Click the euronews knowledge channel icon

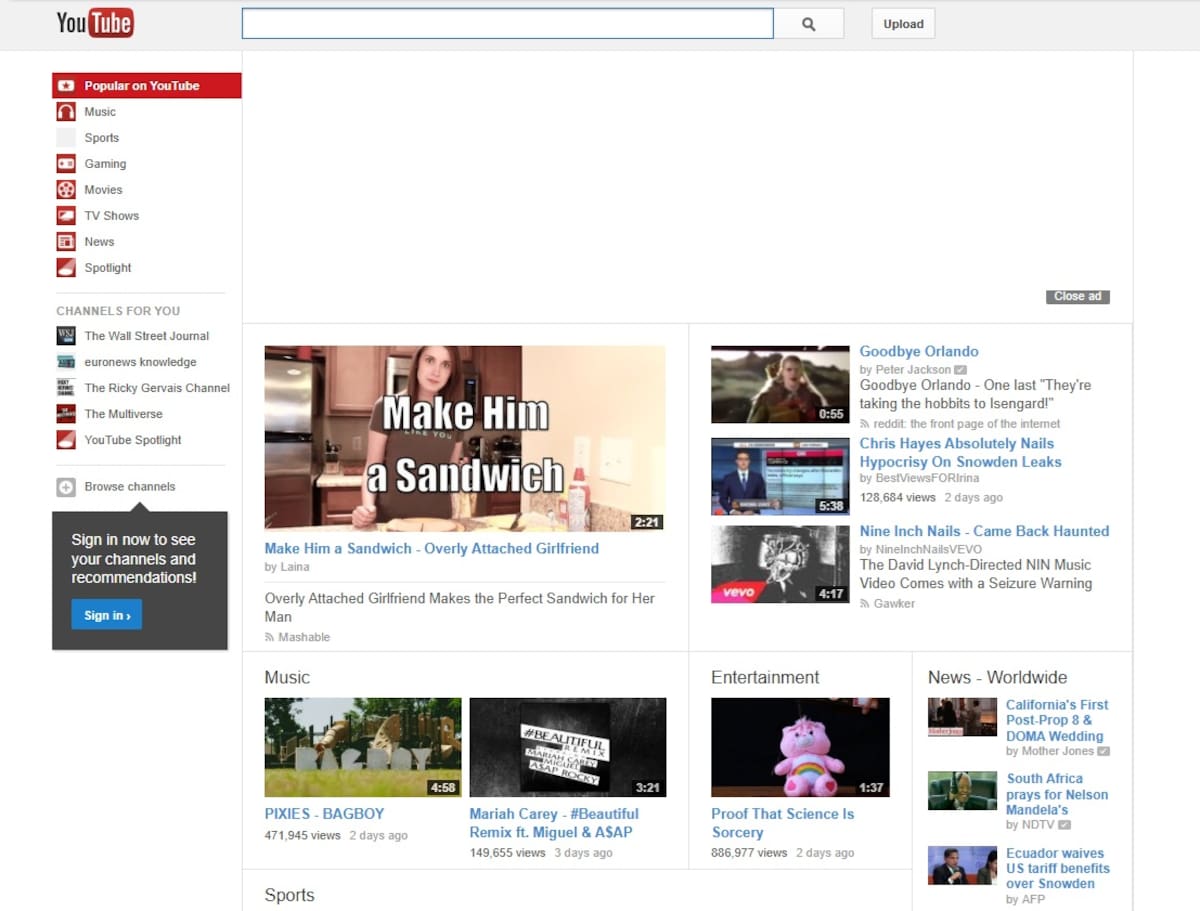pos(66,362)
